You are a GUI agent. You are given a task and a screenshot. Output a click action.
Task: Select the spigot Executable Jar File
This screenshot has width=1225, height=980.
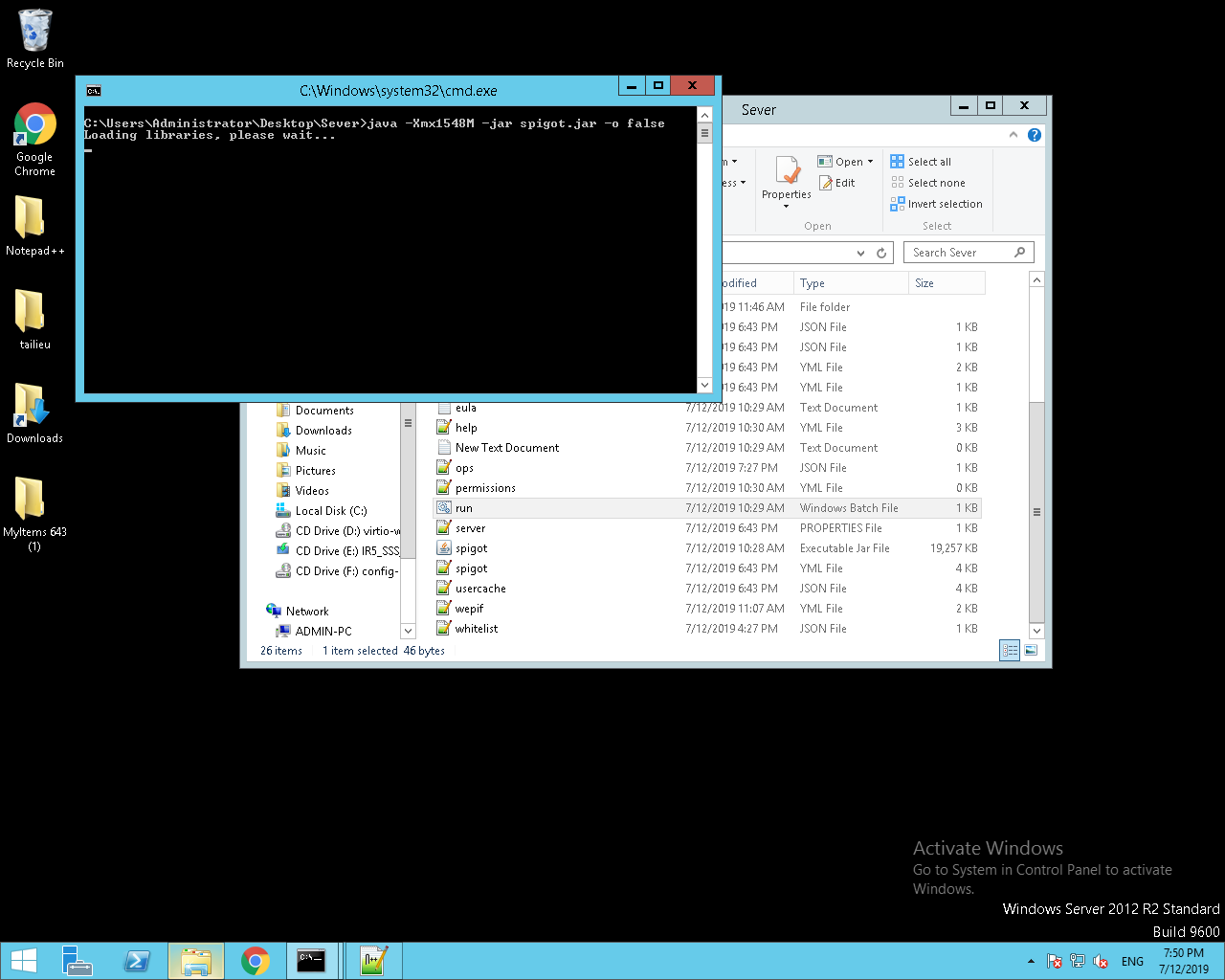[472, 548]
